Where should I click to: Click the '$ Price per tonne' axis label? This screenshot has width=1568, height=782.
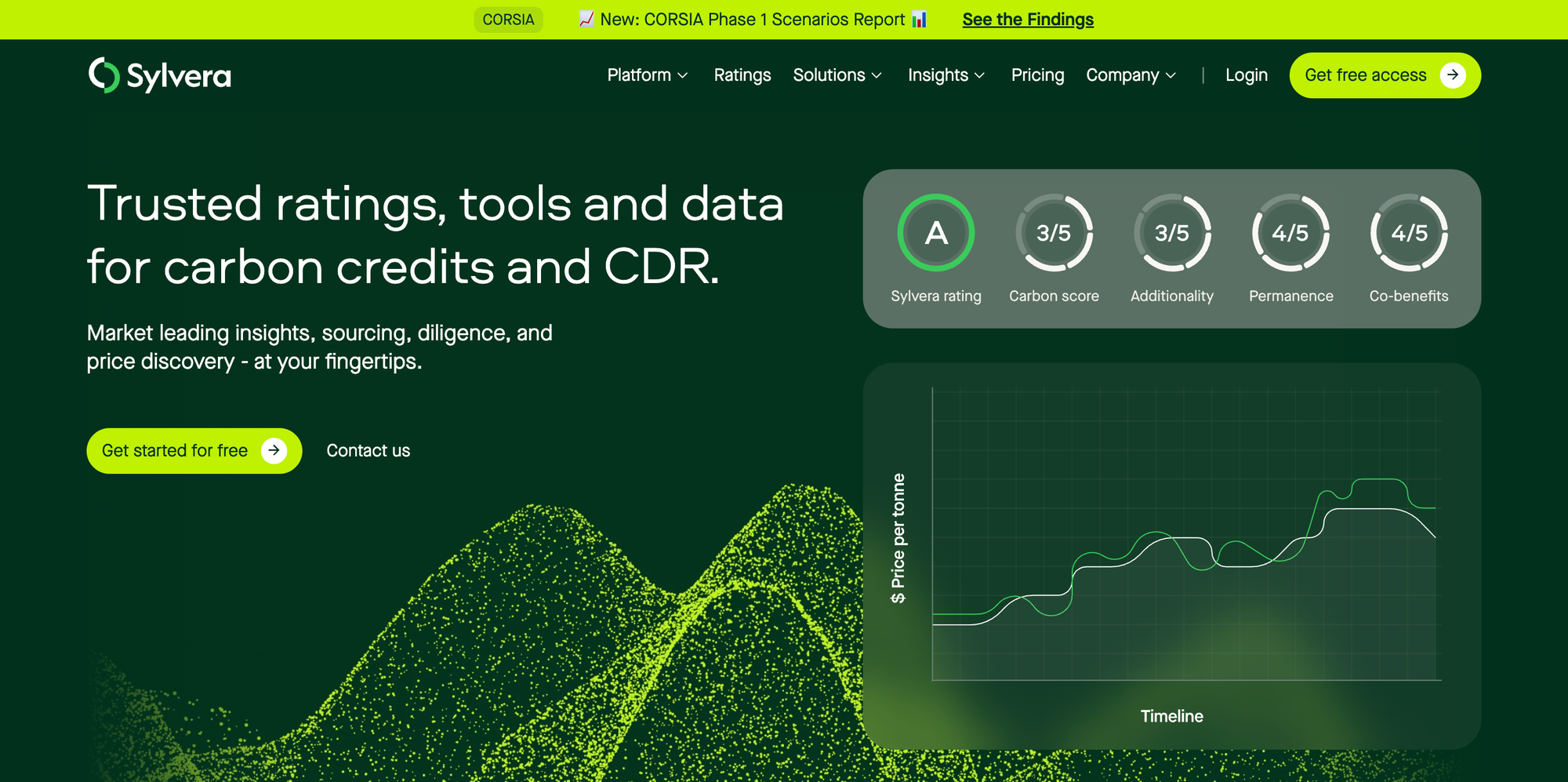tap(898, 538)
